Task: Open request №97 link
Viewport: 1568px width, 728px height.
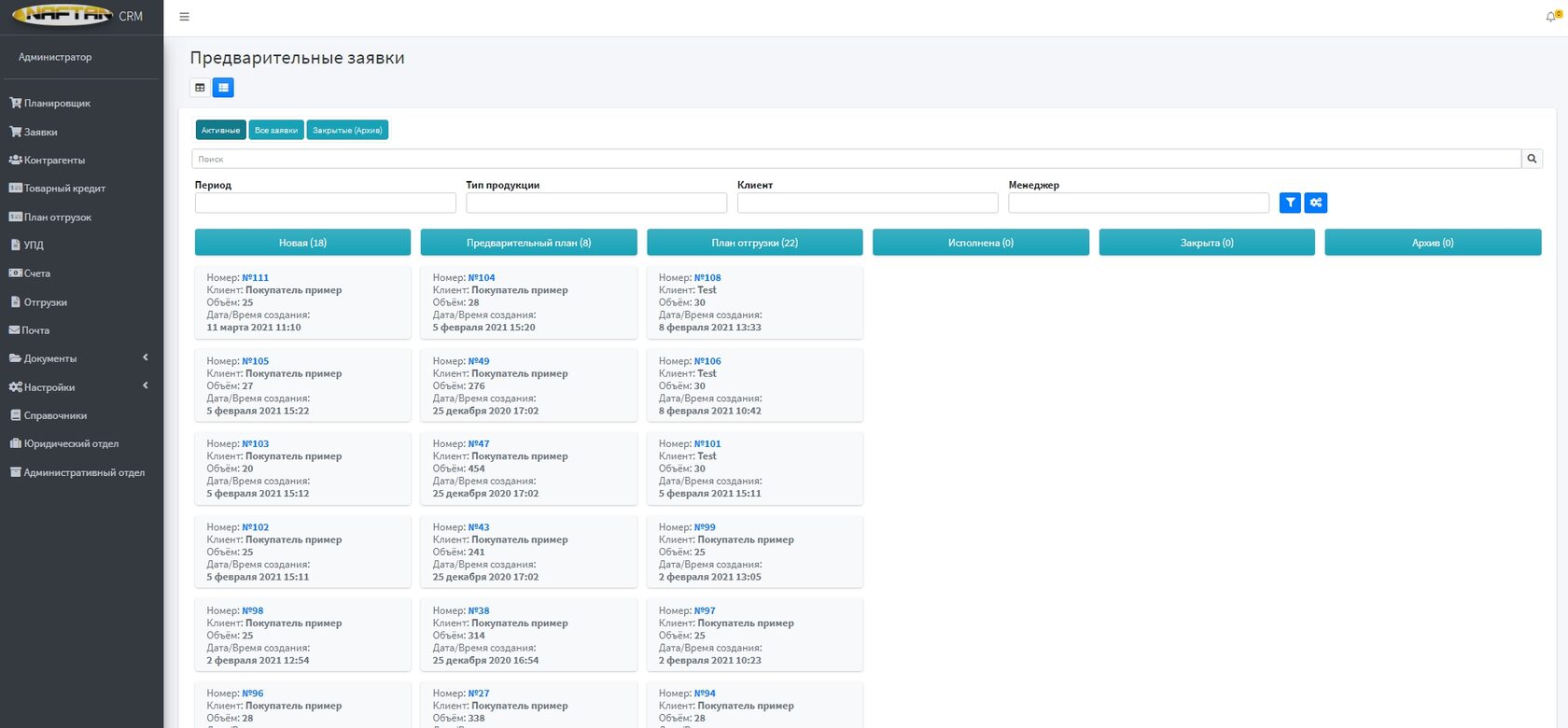Action: pos(705,611)
